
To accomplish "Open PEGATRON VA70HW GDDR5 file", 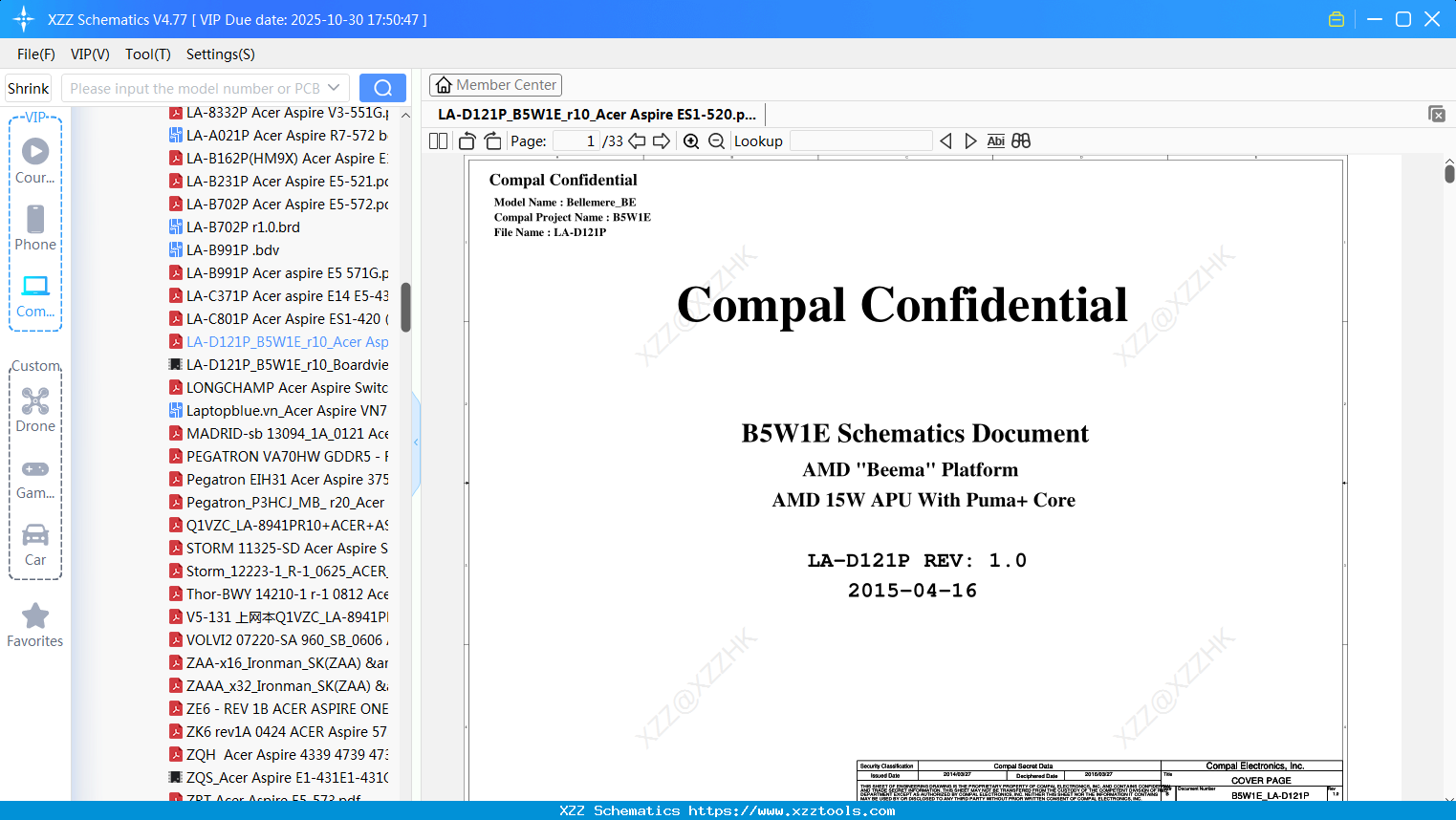I will pyautogui.click(x=287, y=457).
